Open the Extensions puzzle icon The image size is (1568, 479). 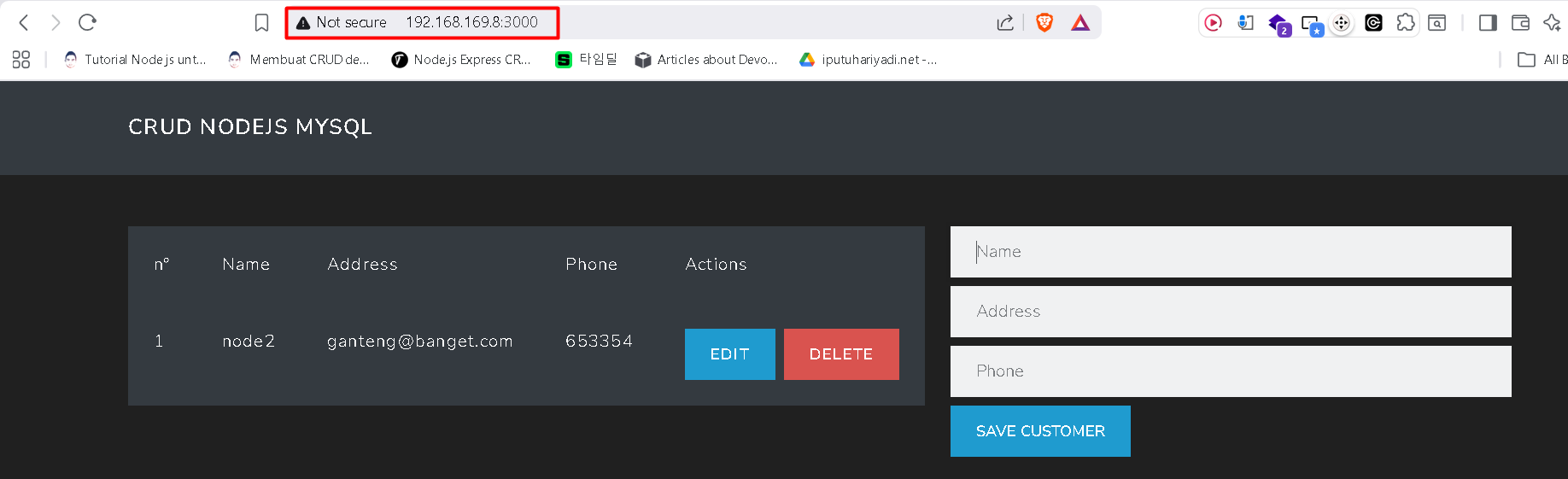click(1405, 23)
